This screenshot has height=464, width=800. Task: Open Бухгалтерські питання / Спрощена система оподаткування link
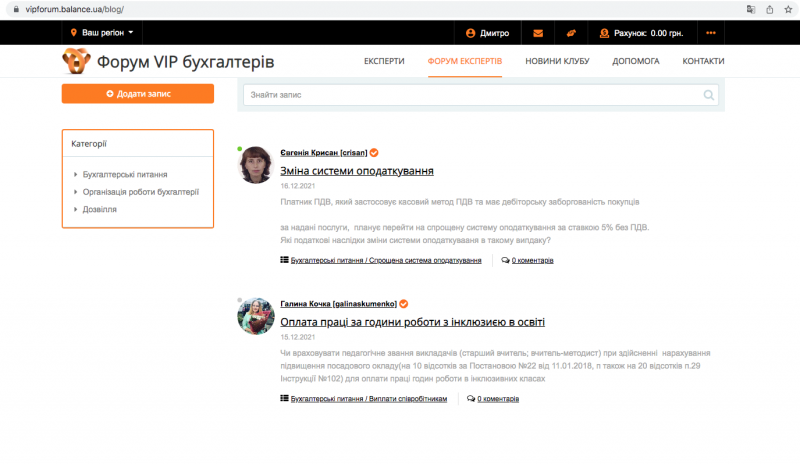click(386, 260)
